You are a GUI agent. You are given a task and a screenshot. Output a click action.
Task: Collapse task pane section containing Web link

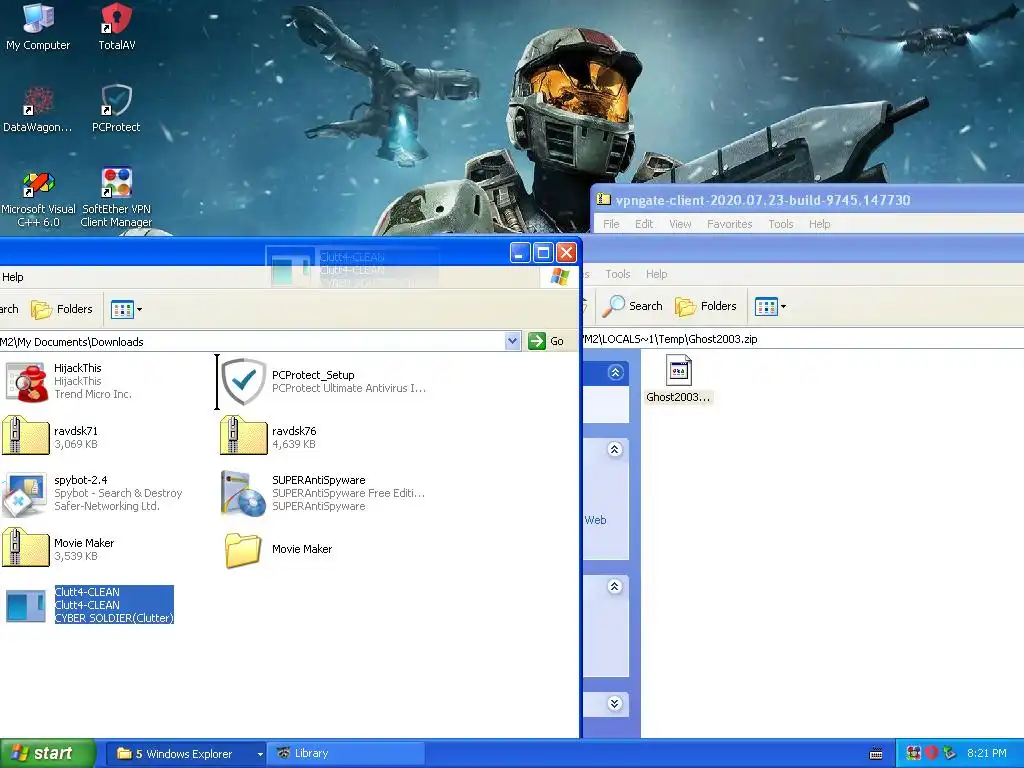[x=615, y=449]
